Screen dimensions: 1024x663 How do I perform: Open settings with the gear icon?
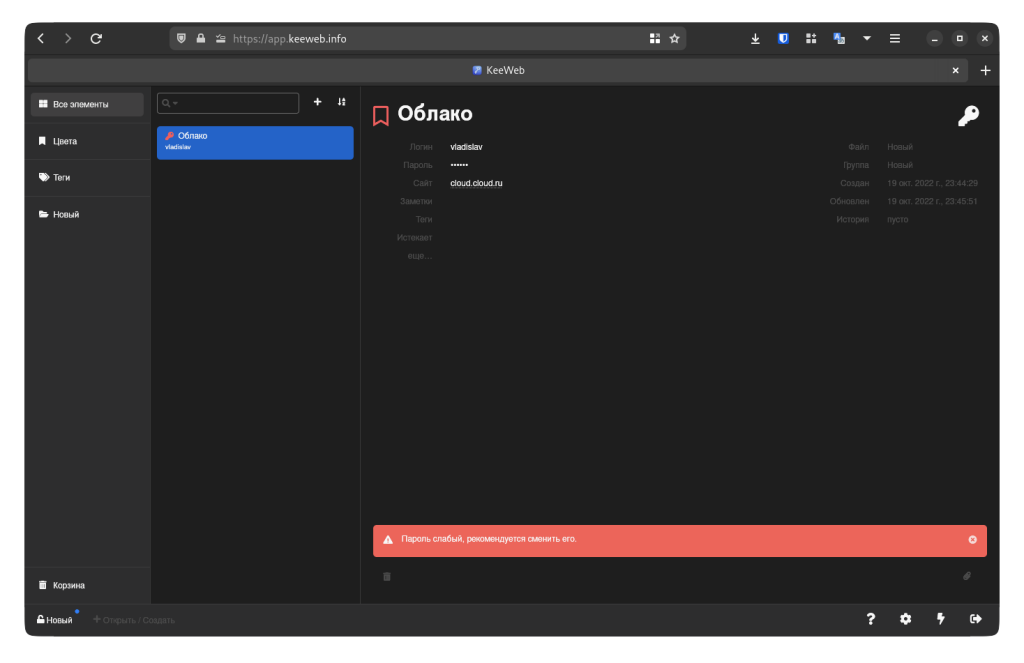click(905, 619)
